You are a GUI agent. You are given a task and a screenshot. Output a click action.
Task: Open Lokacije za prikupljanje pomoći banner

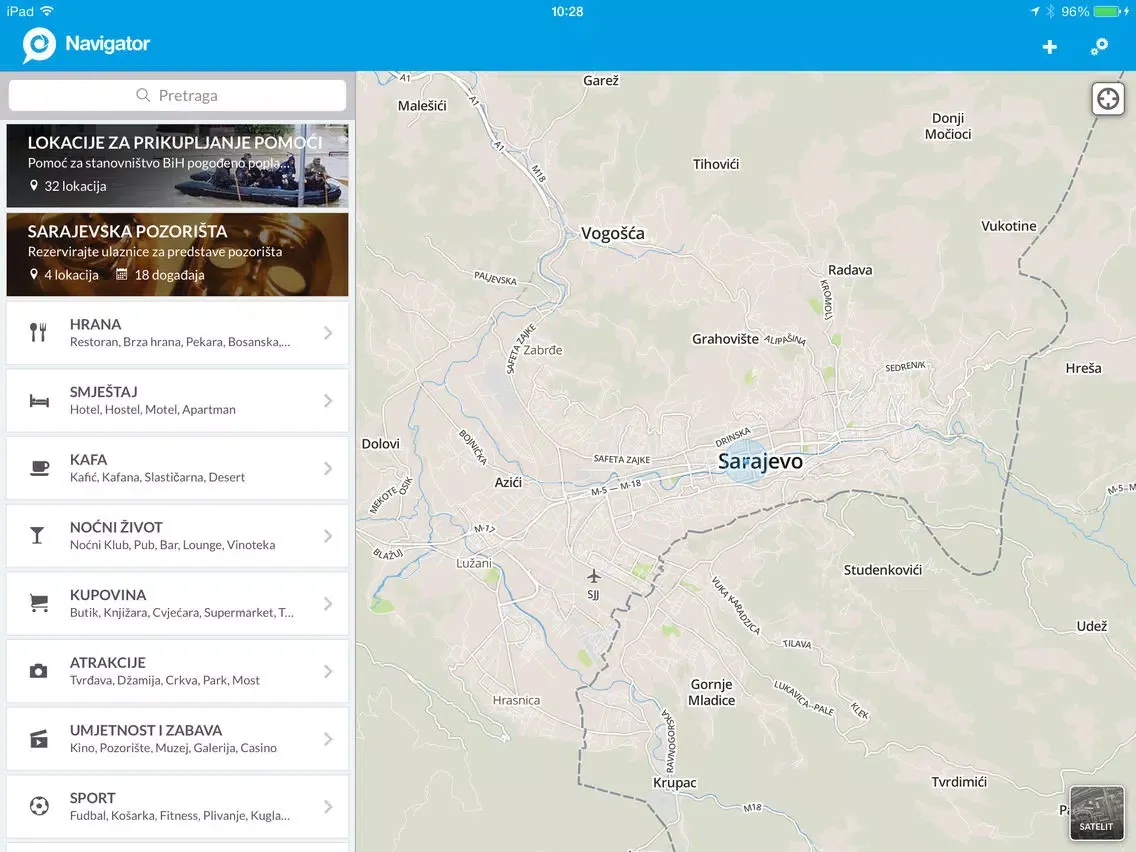pyautogui.click(x=178, y=166)
